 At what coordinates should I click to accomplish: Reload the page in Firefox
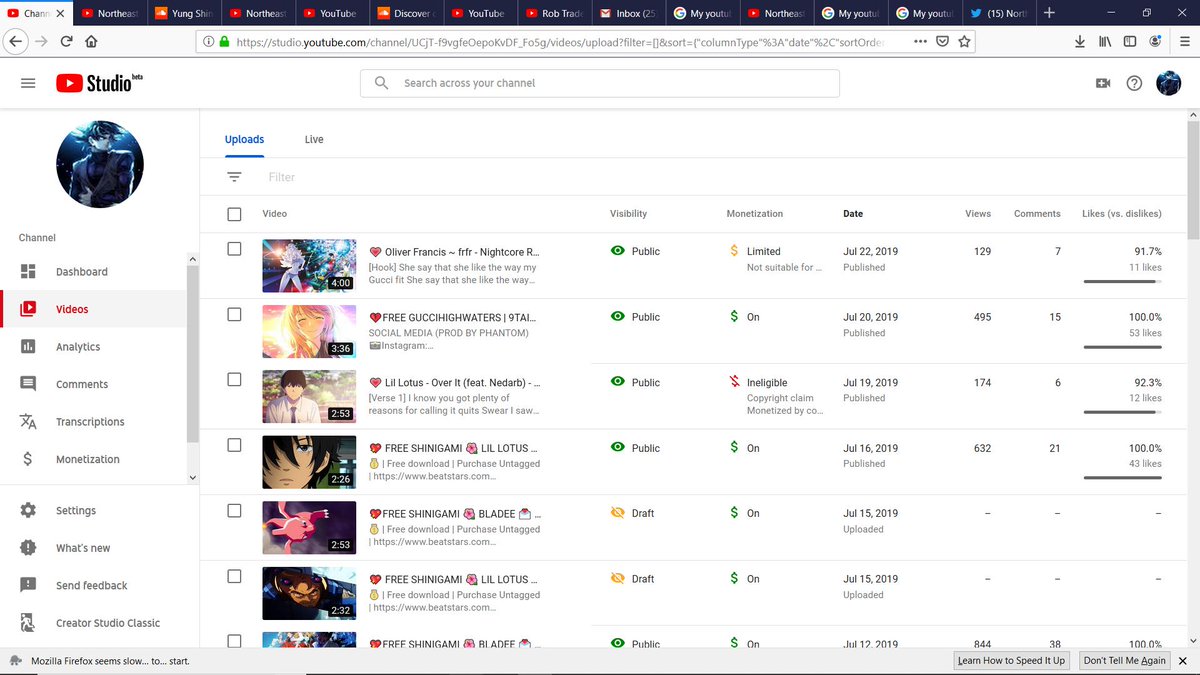pos(66,42)
